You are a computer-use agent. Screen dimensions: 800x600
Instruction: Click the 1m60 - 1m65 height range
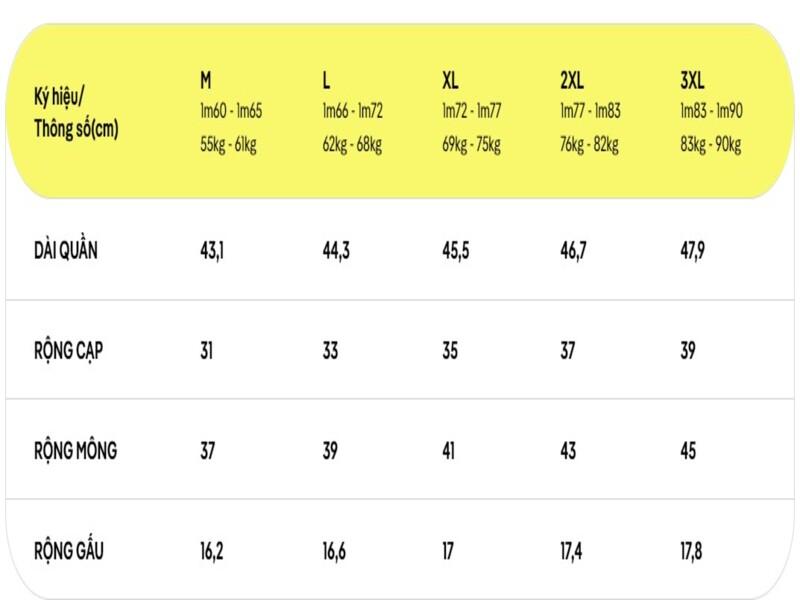(x=231, y=111)
